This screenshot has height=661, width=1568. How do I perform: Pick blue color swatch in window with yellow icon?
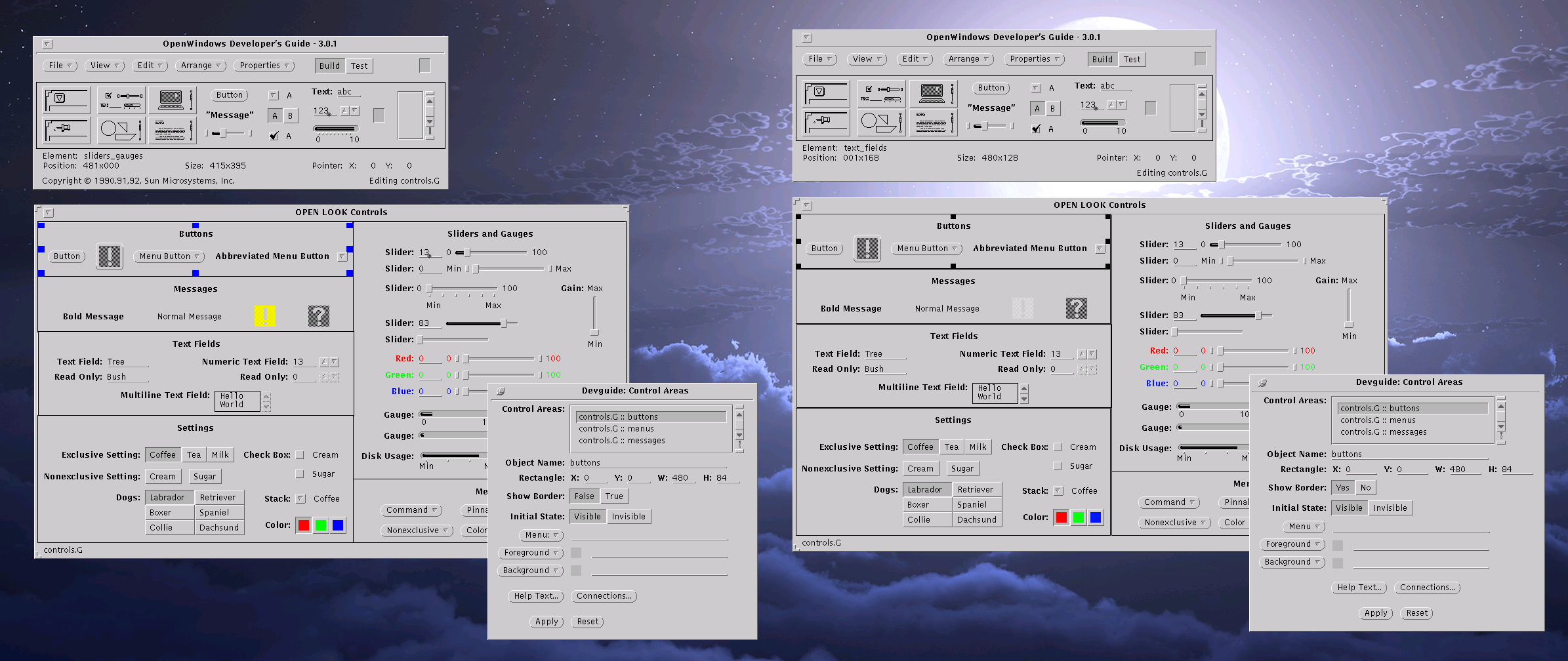pyautogui.click(x=338, y=525)
